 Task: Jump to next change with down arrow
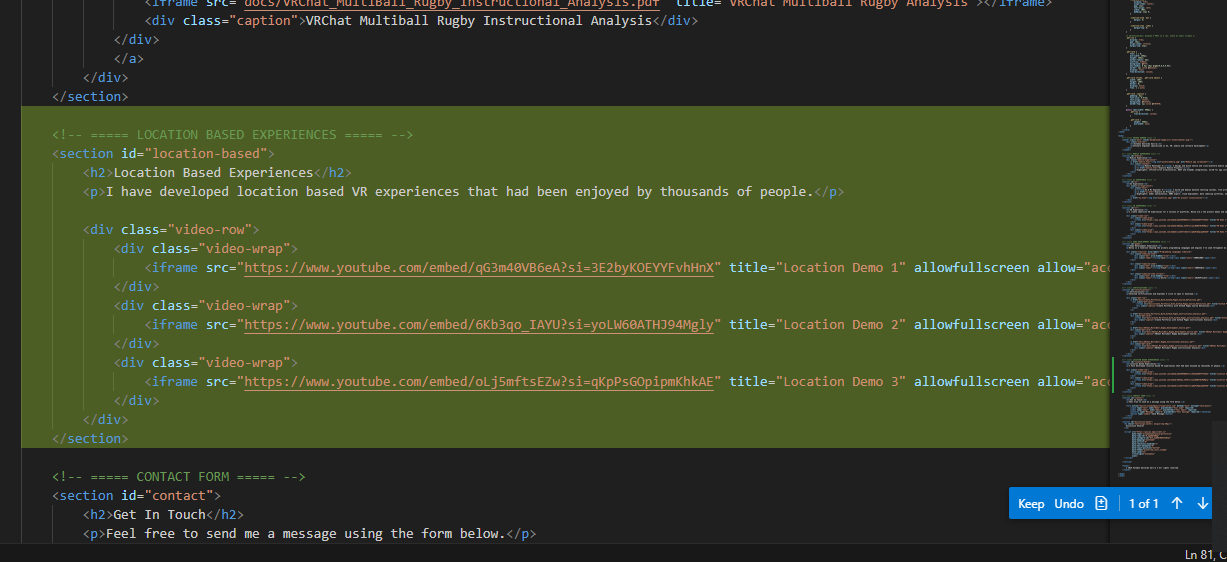tap(1203, 503)
